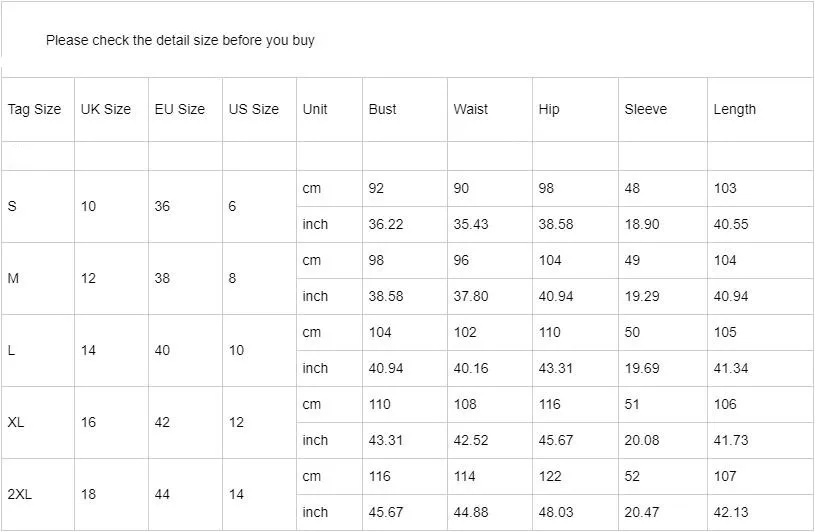This screenshot has width=815, height=532.
Task: Select the length value 103 cm
Action: tap(725, 188)
